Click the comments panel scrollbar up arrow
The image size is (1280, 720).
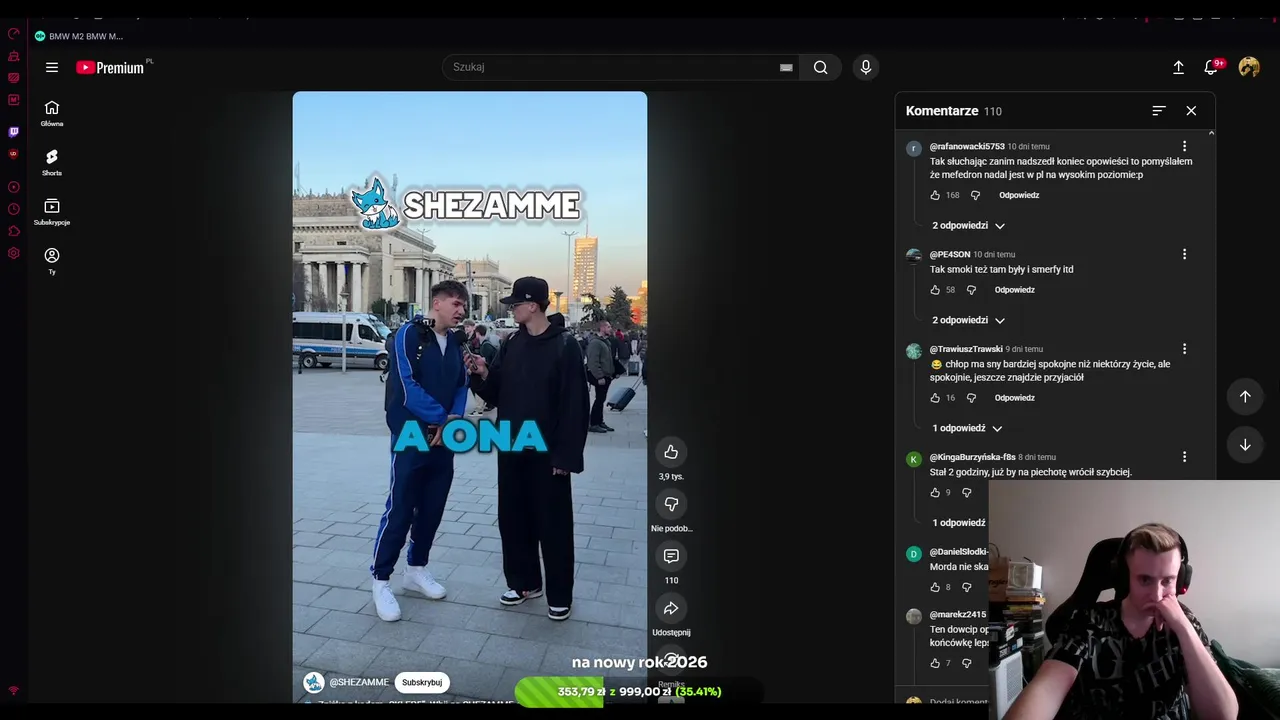point(1211,133)
